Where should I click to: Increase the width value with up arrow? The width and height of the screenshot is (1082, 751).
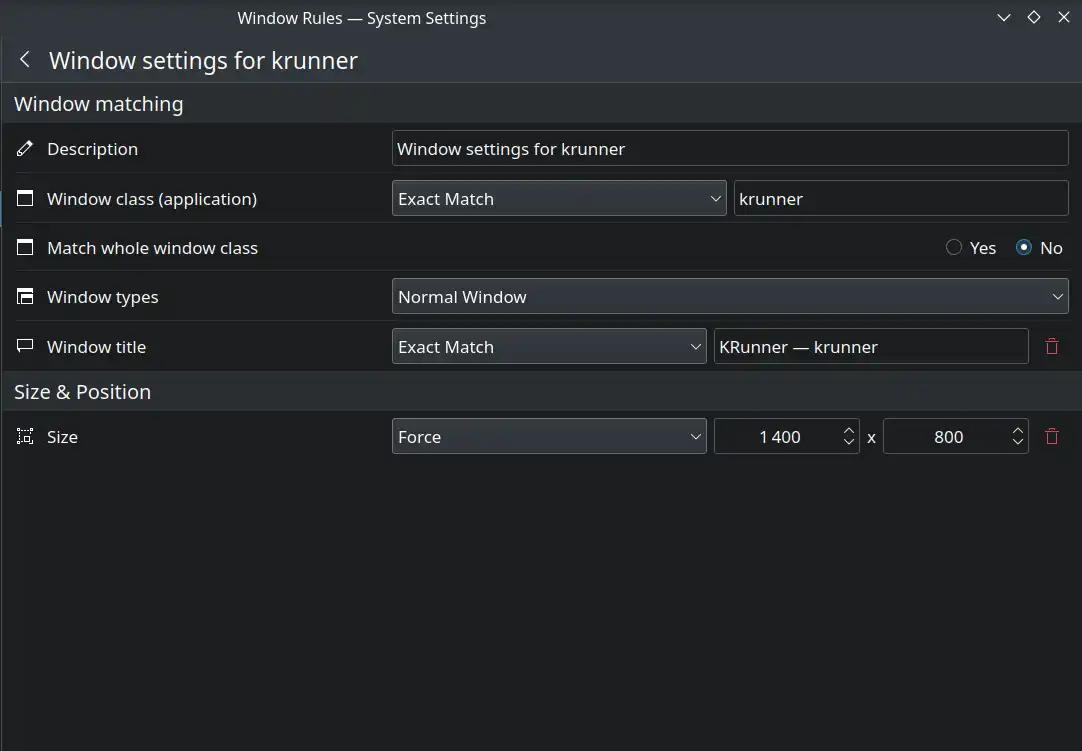click(x=849, y=430)
